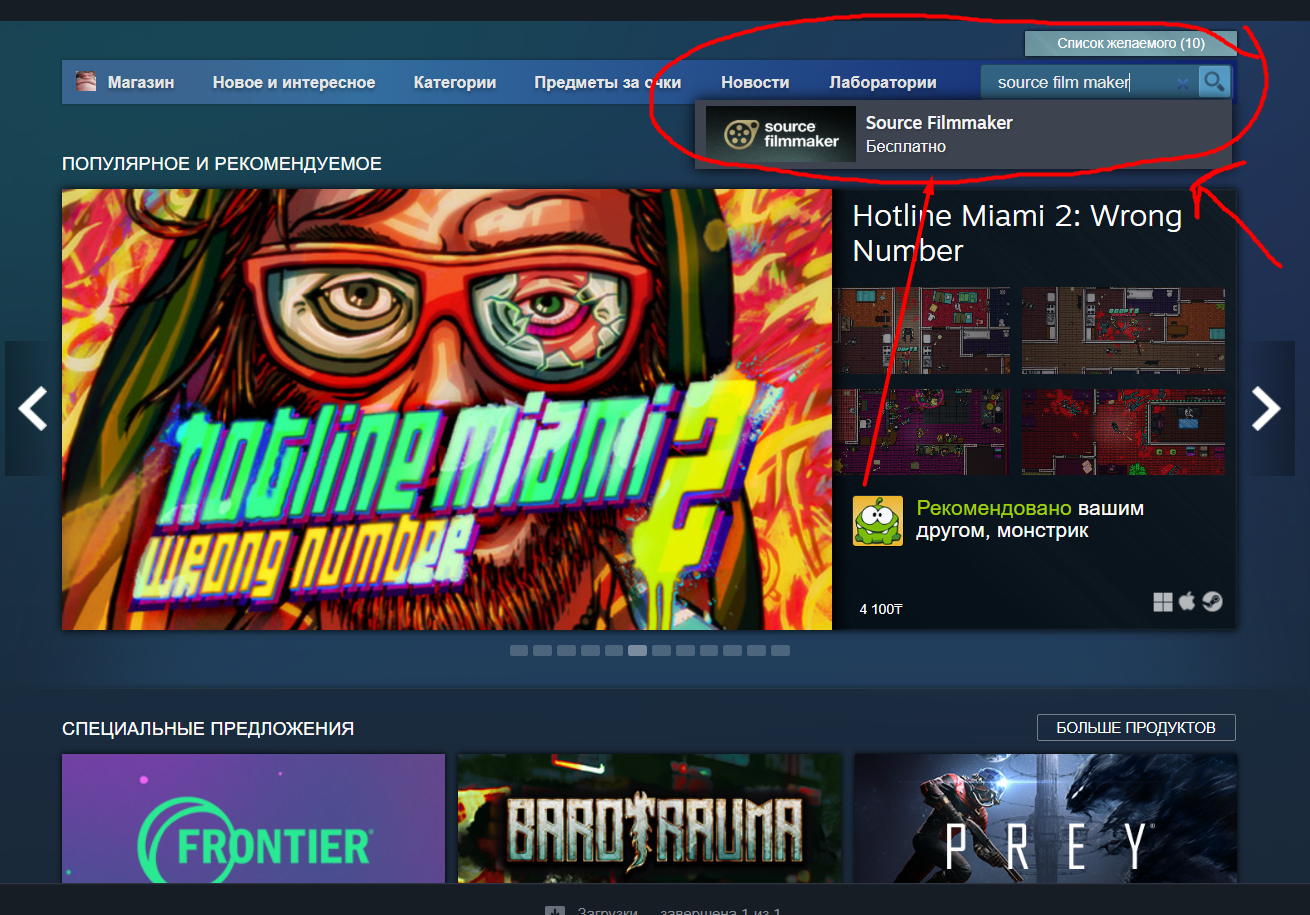Screen dimensions: 1310x915
Task: Click the БОЛЬШЕ ПРОДУКТОВ button
Action: [x=1136, y=727]
